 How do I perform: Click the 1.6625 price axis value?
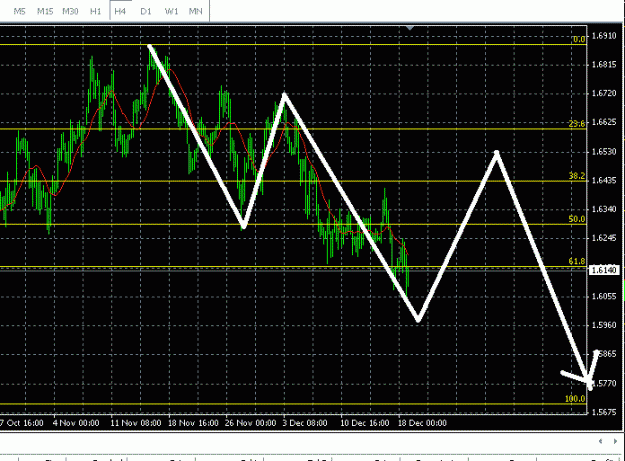[x=604, y=122]
